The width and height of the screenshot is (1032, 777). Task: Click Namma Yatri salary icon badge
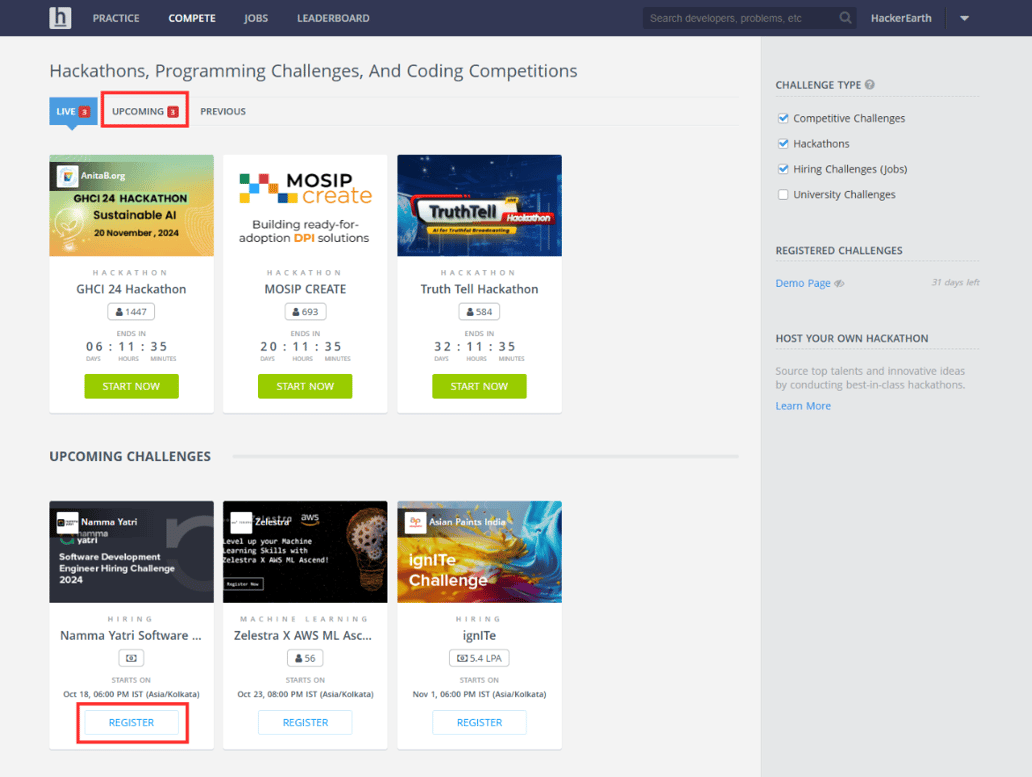(x=131, y=658)
